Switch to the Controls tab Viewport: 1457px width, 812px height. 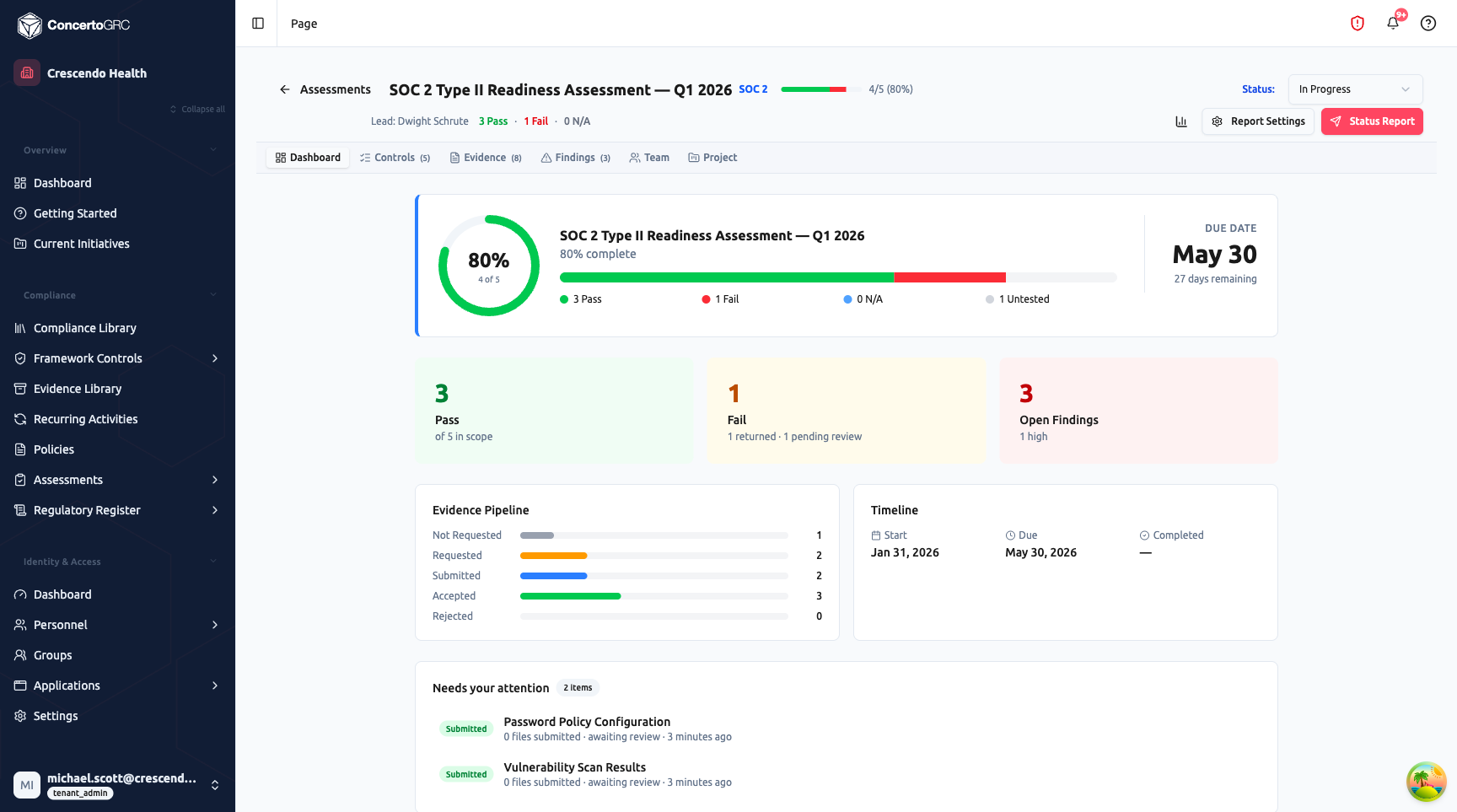tap(395, 158)
